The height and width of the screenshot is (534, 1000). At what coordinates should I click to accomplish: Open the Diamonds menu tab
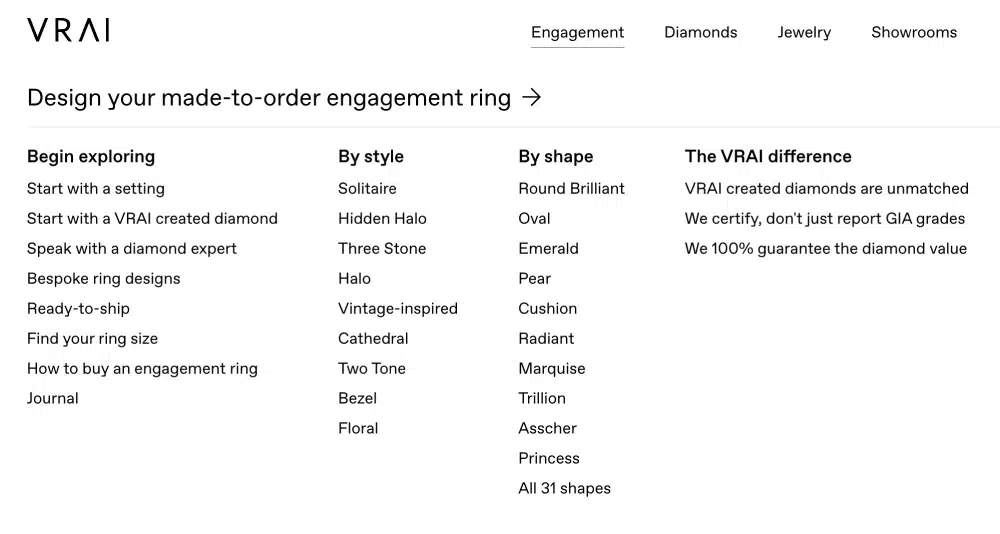coord(700,32)
